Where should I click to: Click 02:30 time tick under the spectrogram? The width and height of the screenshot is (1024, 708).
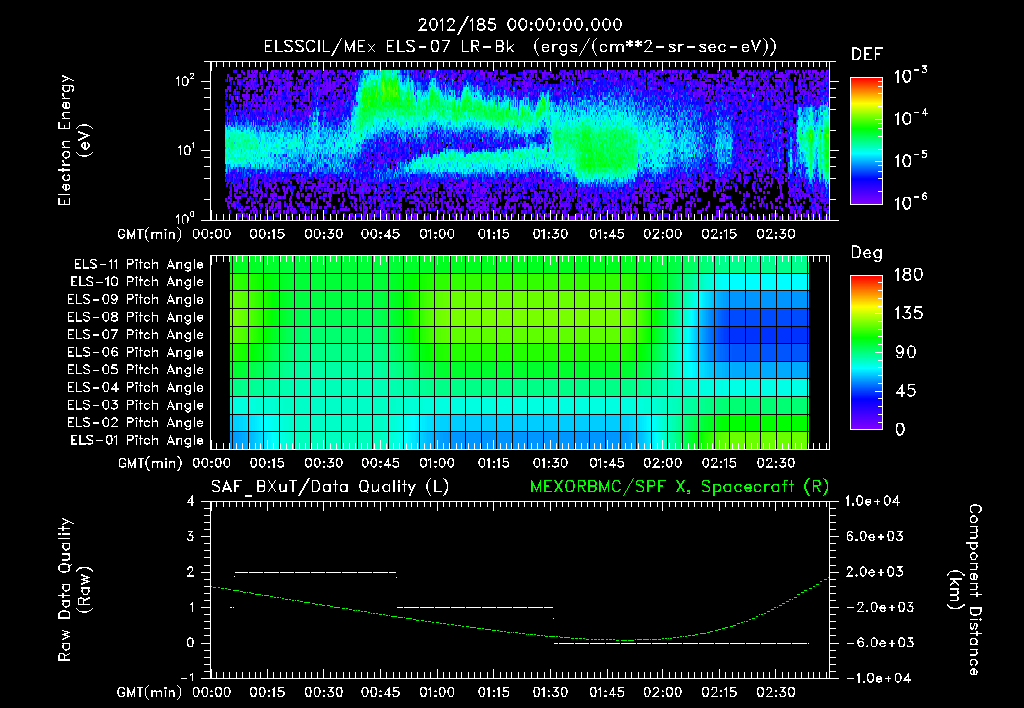(776, 234)
